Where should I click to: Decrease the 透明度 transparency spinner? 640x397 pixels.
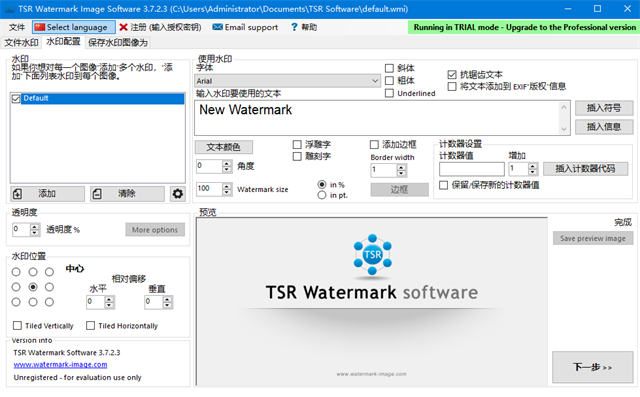35,233
